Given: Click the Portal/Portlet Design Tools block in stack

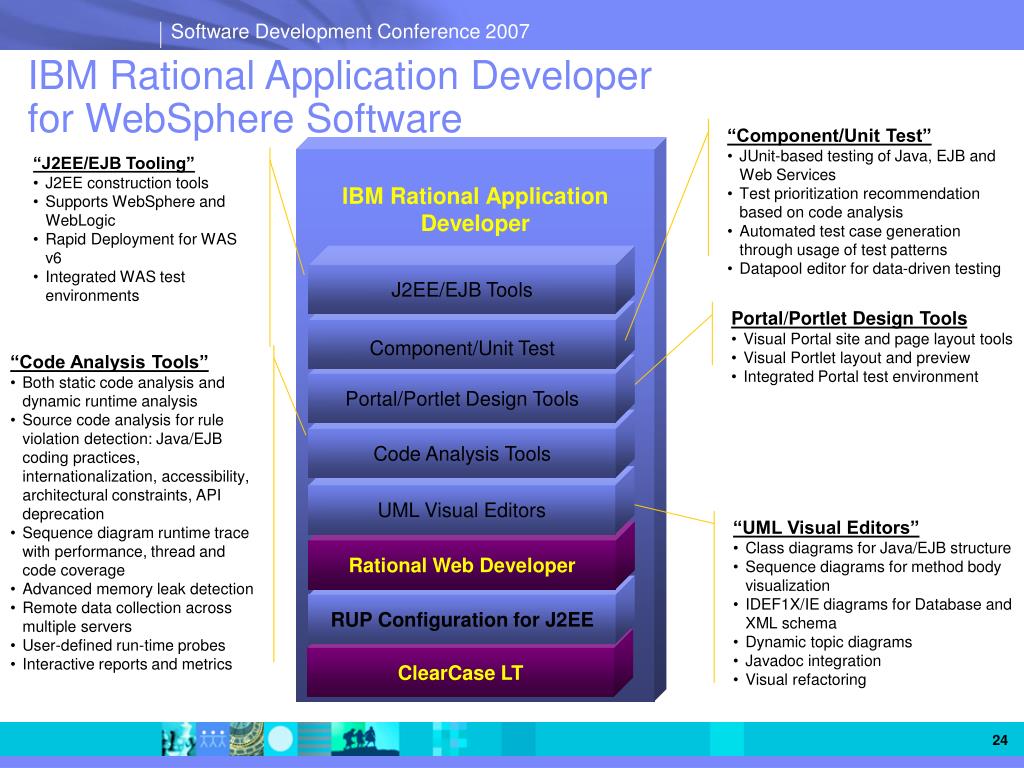Looking at the screenshot, I should tap(462, 398).
